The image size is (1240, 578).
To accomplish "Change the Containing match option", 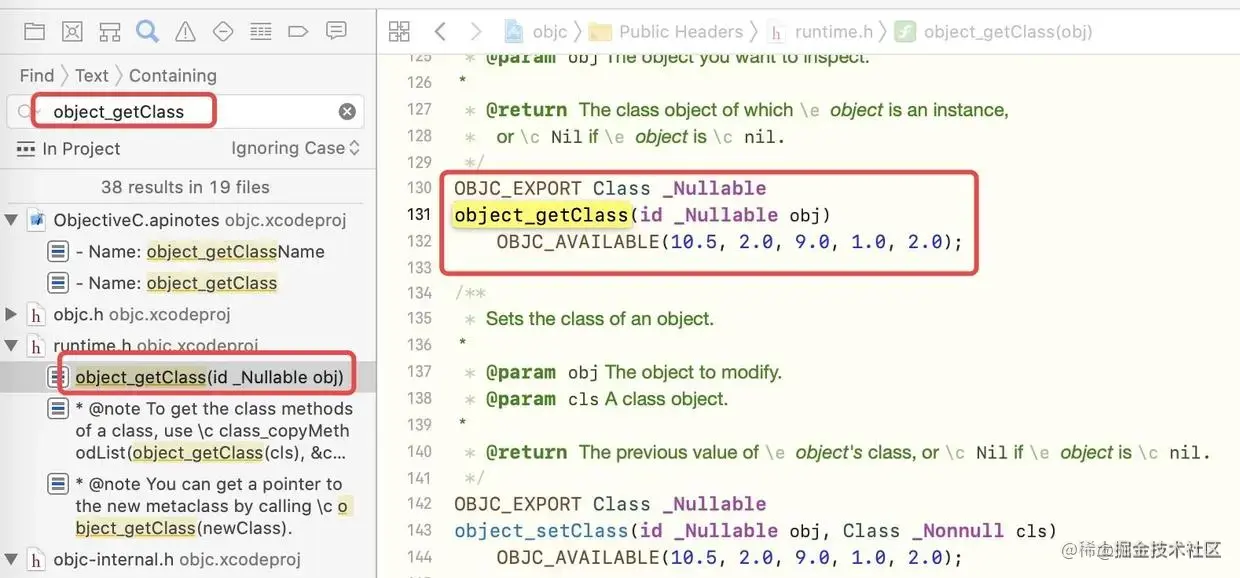I will coord(172,75).
